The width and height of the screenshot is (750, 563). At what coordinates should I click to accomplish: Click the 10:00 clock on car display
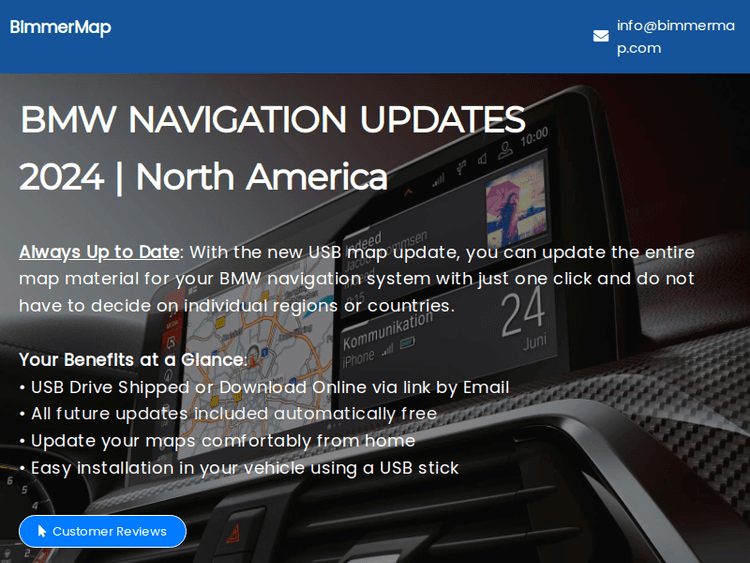(534, 134)
